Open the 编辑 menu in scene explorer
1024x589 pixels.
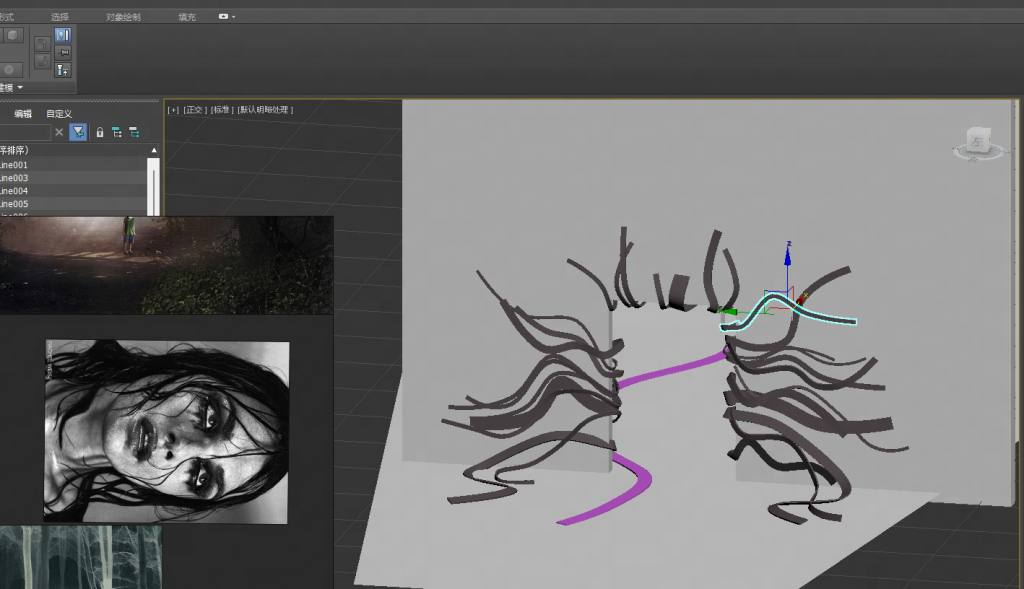point(22,114)
